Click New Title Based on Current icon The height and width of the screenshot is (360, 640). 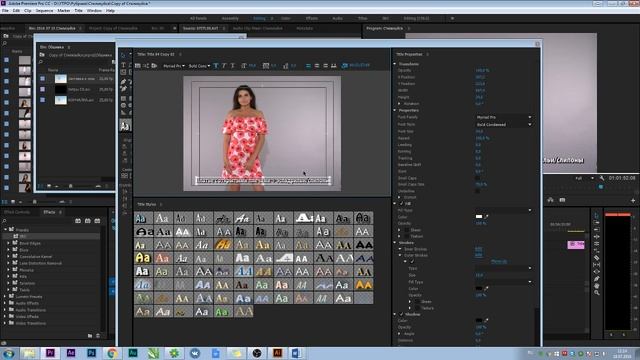[138, 66]
